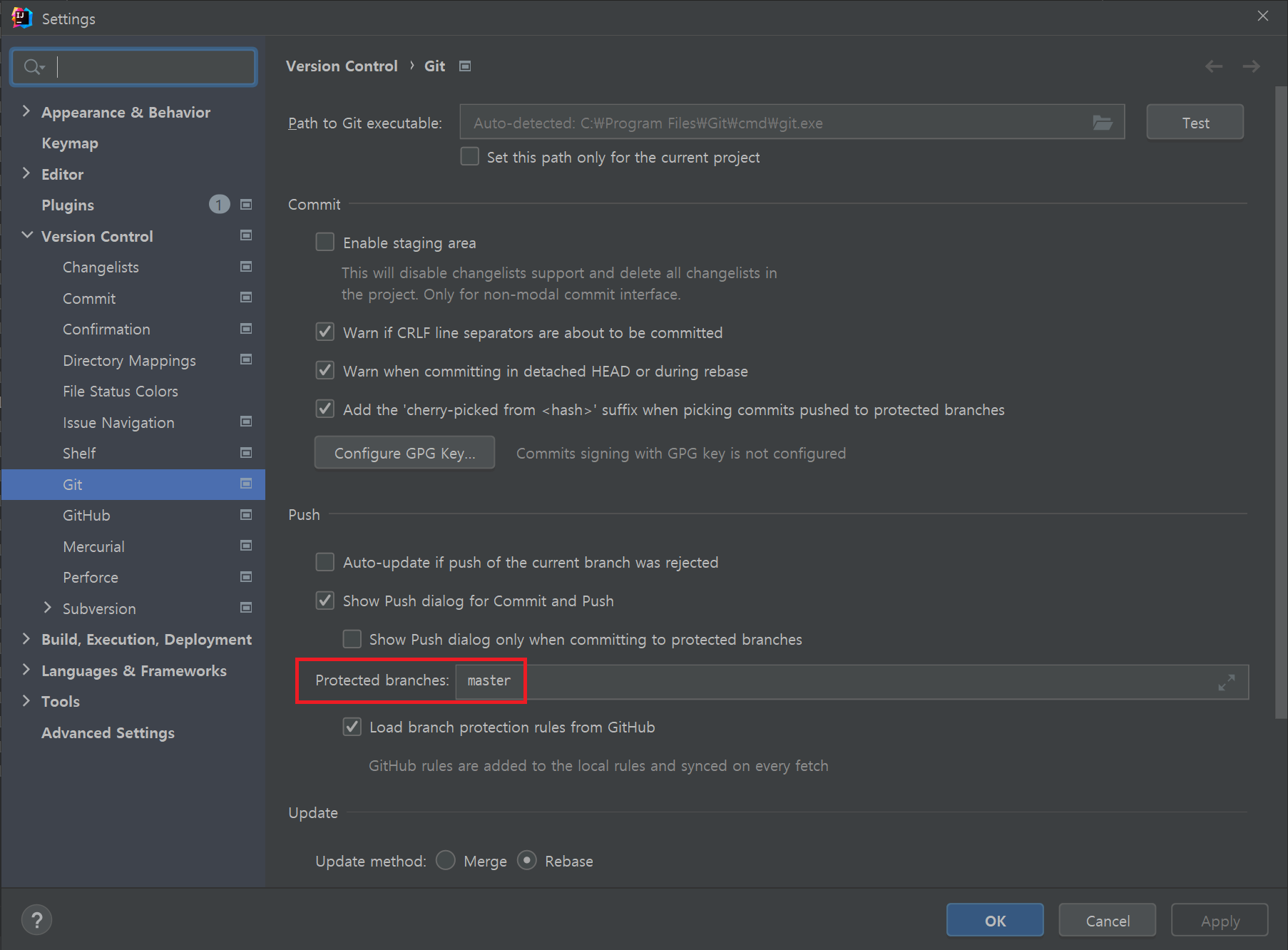Open File Status Colors settings
Screen dimensions: 1288x950
click(121, 391)
